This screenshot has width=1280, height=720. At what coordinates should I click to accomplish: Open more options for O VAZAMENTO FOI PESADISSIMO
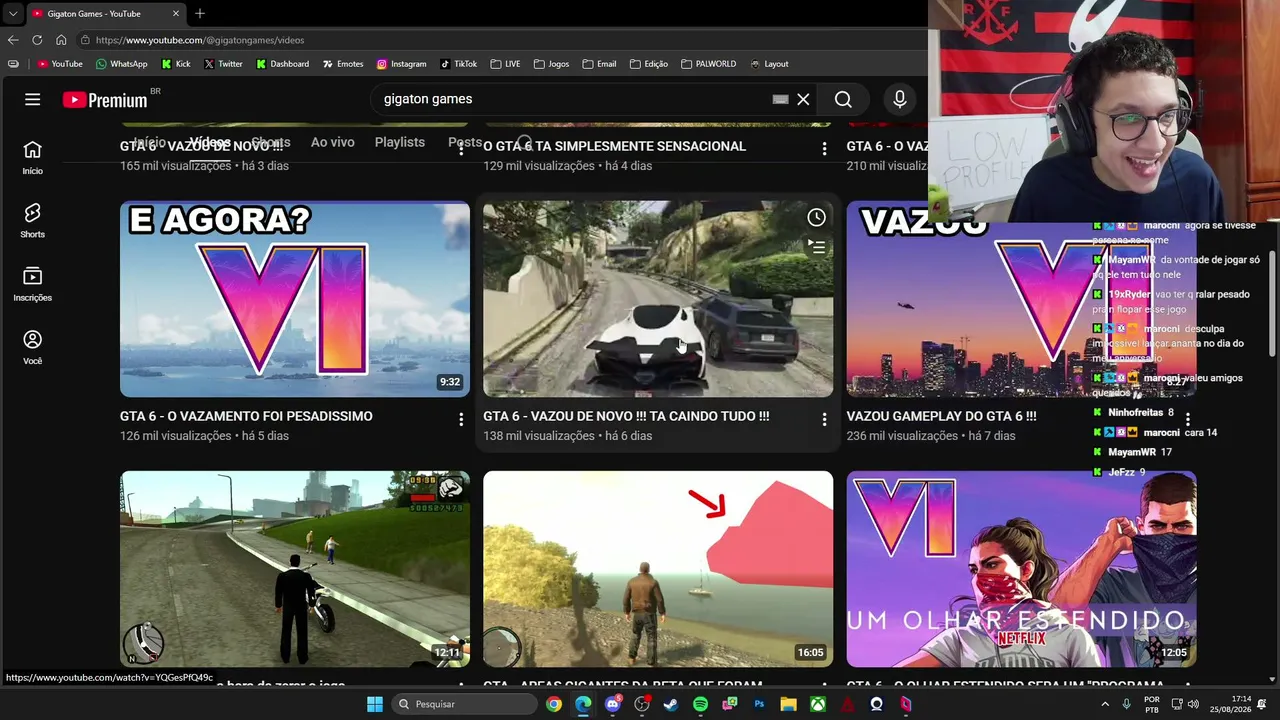[x=461, y=419]
